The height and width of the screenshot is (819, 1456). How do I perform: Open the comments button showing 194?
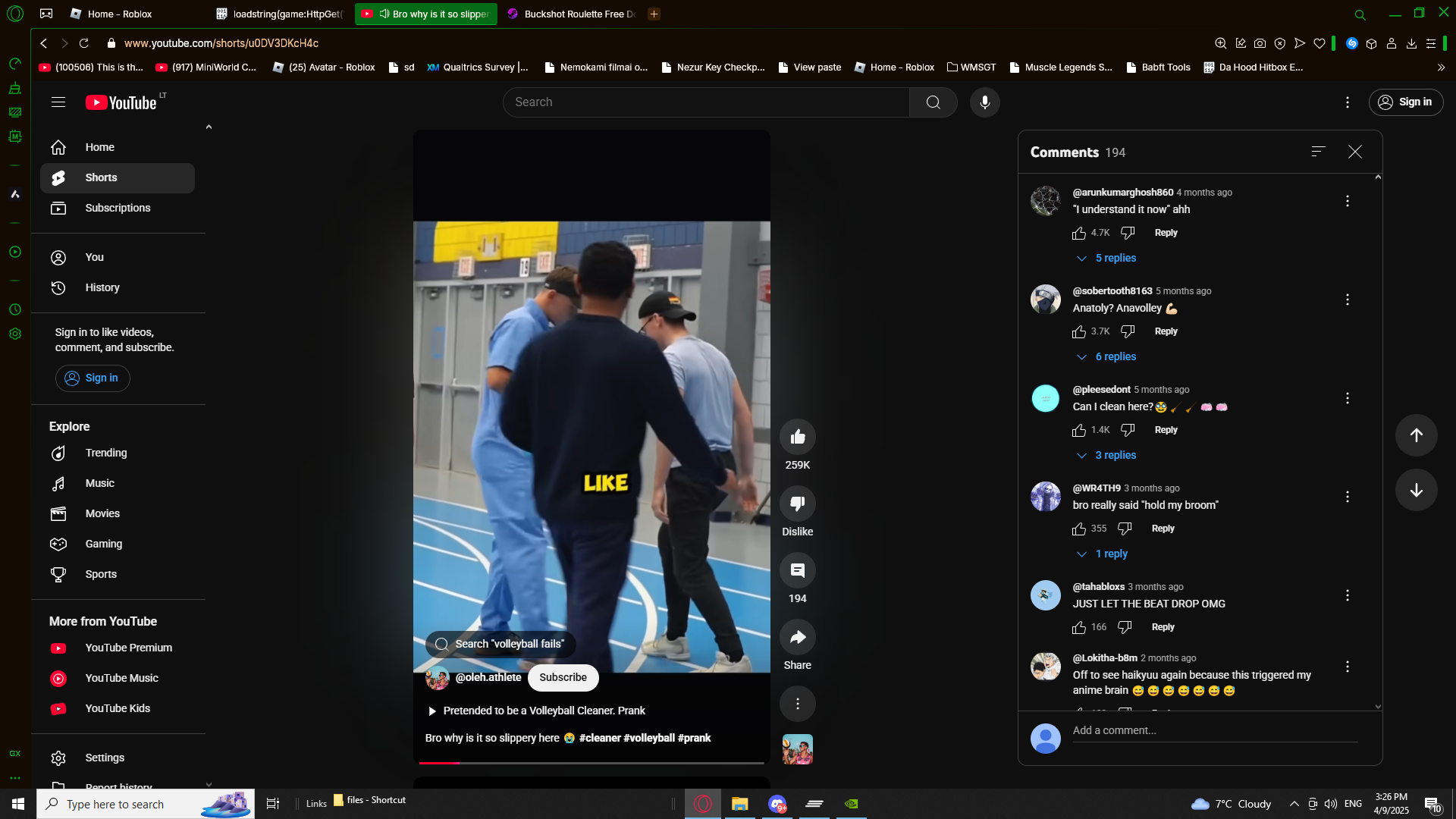pyautogui.click(x=798, y=570)
